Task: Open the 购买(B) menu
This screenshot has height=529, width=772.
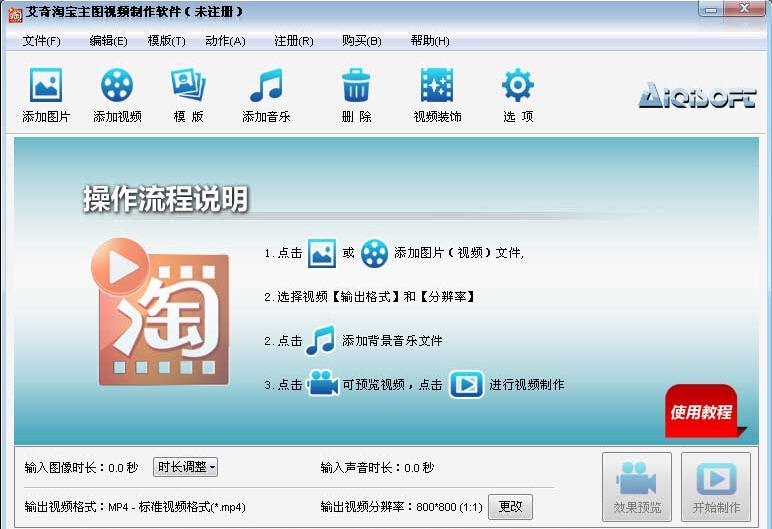Action: [x=361, y=41]
